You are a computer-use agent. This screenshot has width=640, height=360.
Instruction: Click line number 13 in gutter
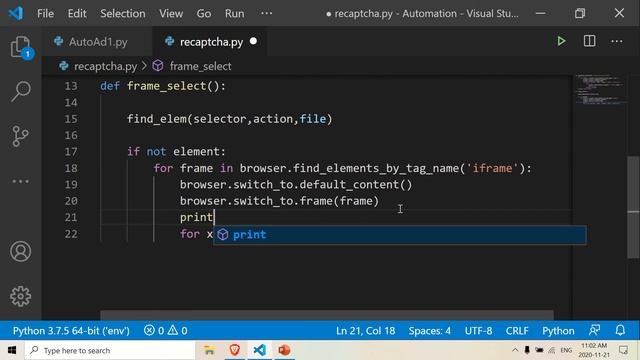coord(71,86)
